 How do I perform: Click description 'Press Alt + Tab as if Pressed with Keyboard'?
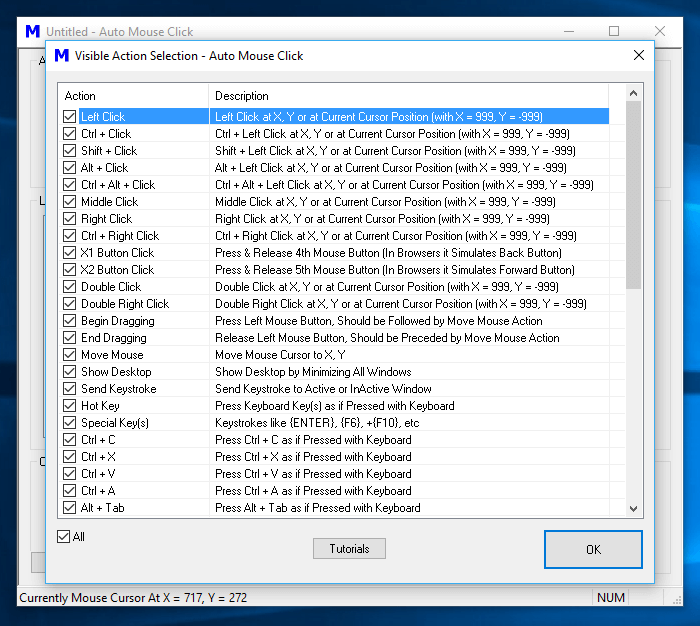317,508
